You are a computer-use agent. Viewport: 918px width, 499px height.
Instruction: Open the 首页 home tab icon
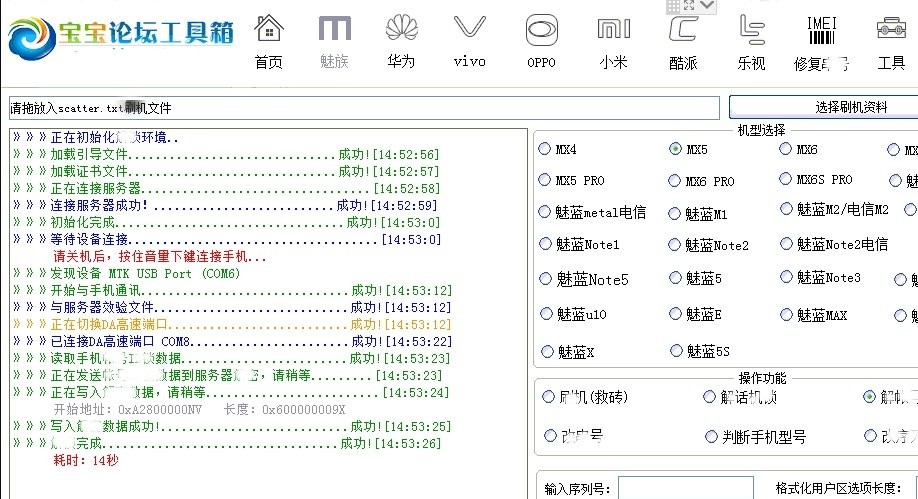point(268,40)
